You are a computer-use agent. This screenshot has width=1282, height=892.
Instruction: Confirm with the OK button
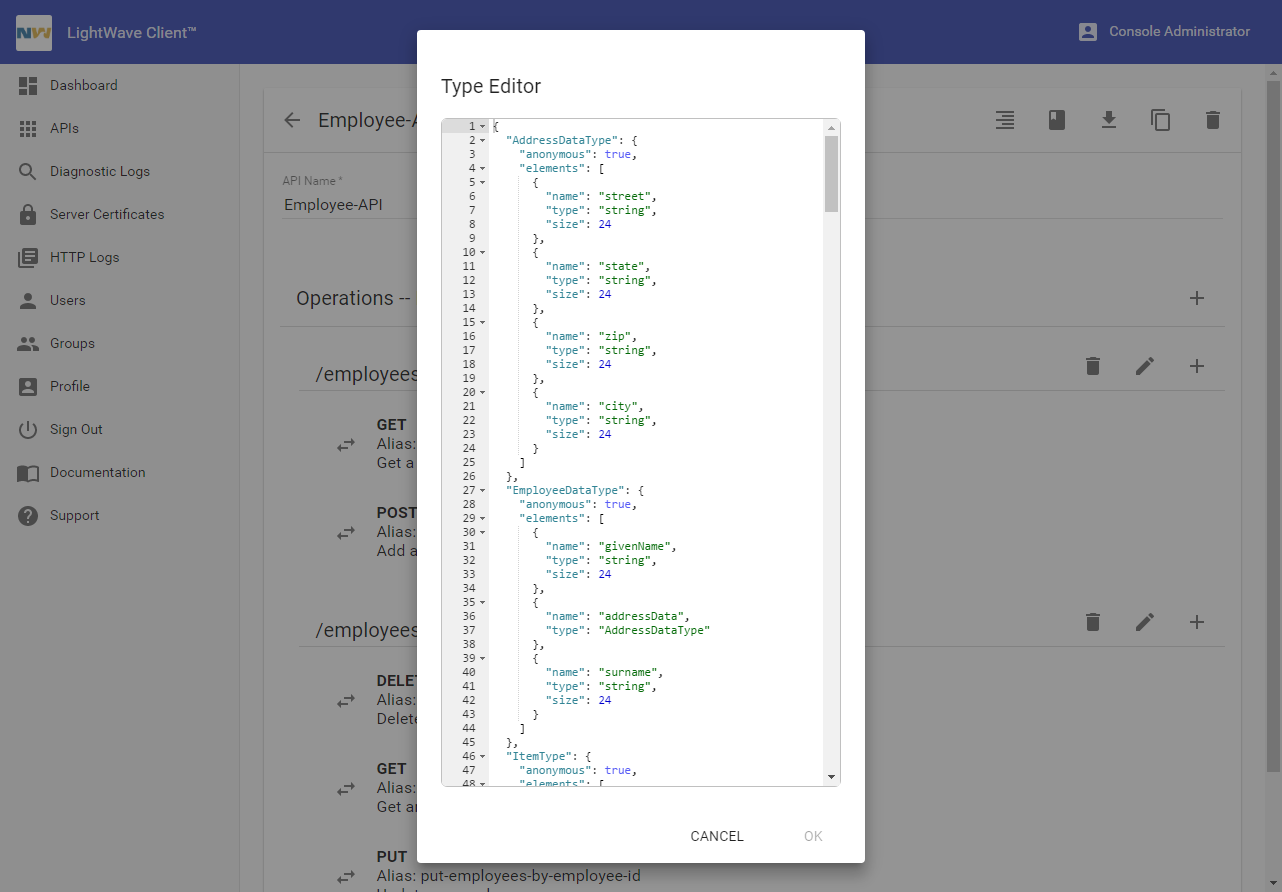pos(813,836)
